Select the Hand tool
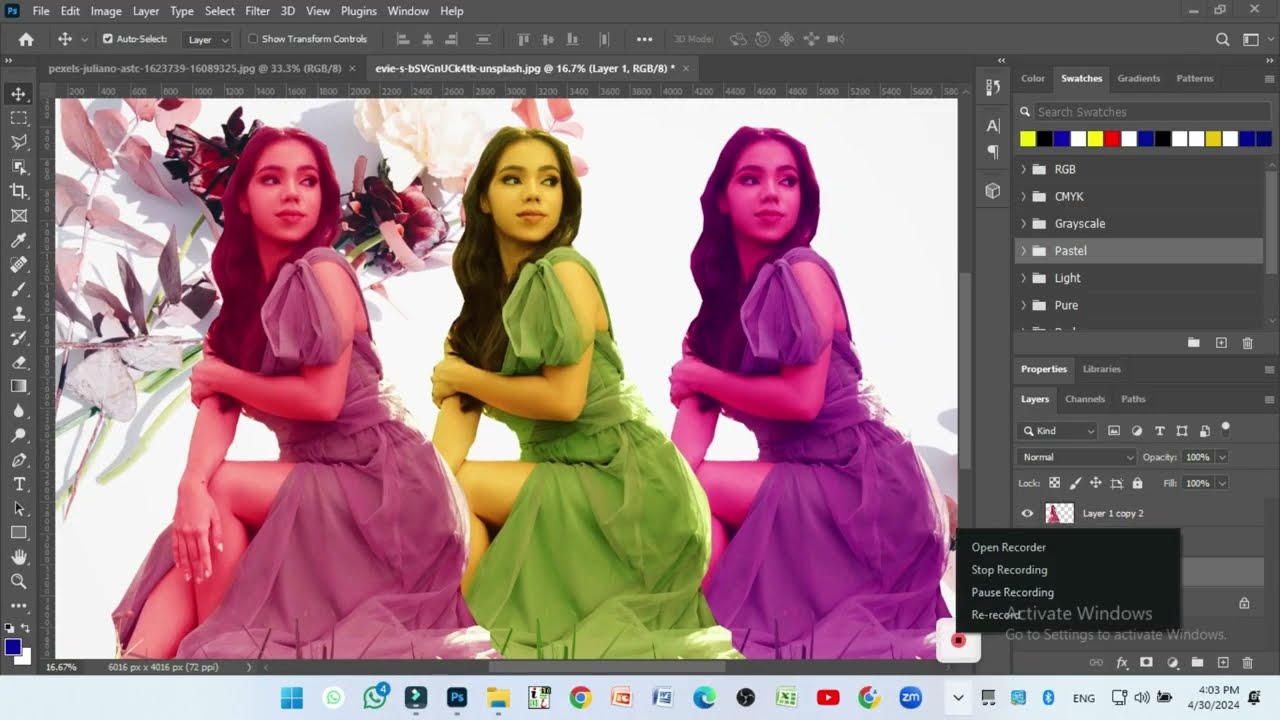The image size is (1280, 720). 19,557
